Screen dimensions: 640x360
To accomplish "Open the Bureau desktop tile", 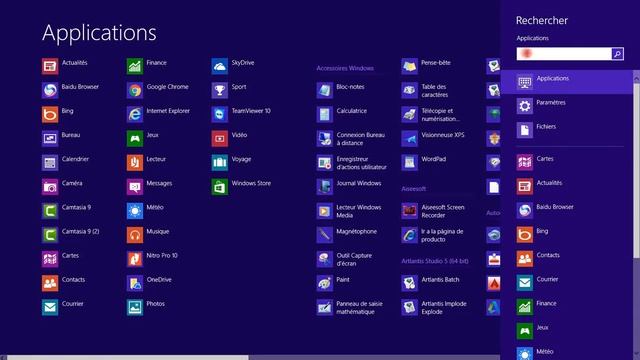I will pos(50,139).
